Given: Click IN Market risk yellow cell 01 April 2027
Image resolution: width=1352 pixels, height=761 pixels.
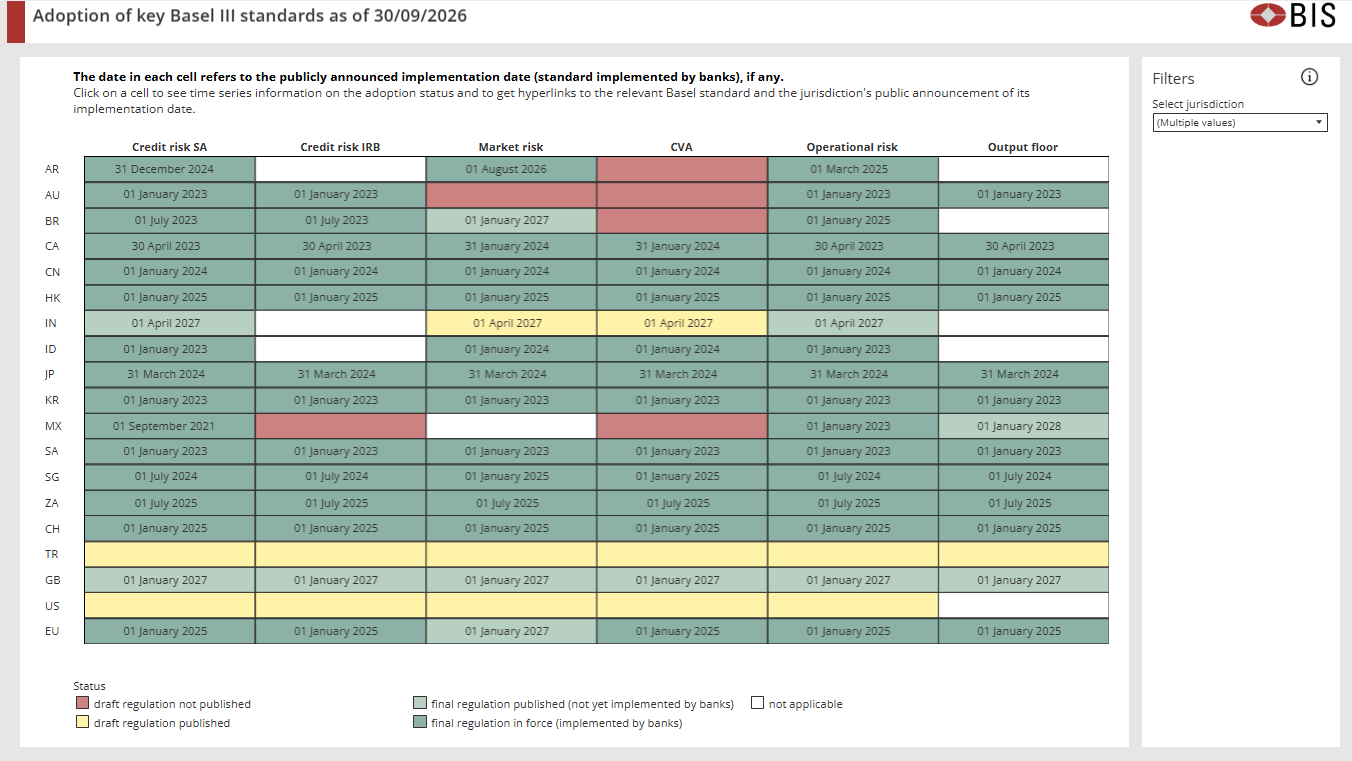Looking at the screenshot, I should pyautogui.click(x=511, y=323).
